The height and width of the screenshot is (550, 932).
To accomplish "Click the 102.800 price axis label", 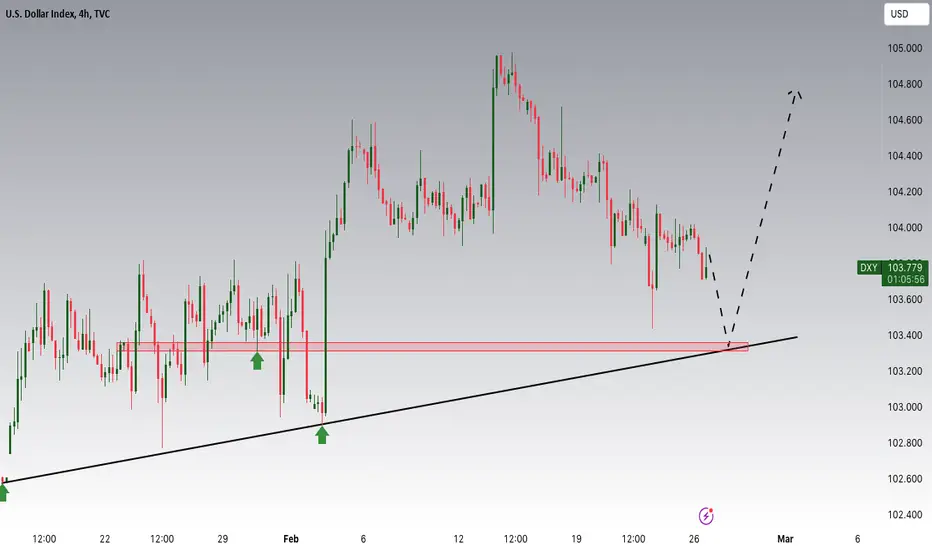I will coord(905,443).
